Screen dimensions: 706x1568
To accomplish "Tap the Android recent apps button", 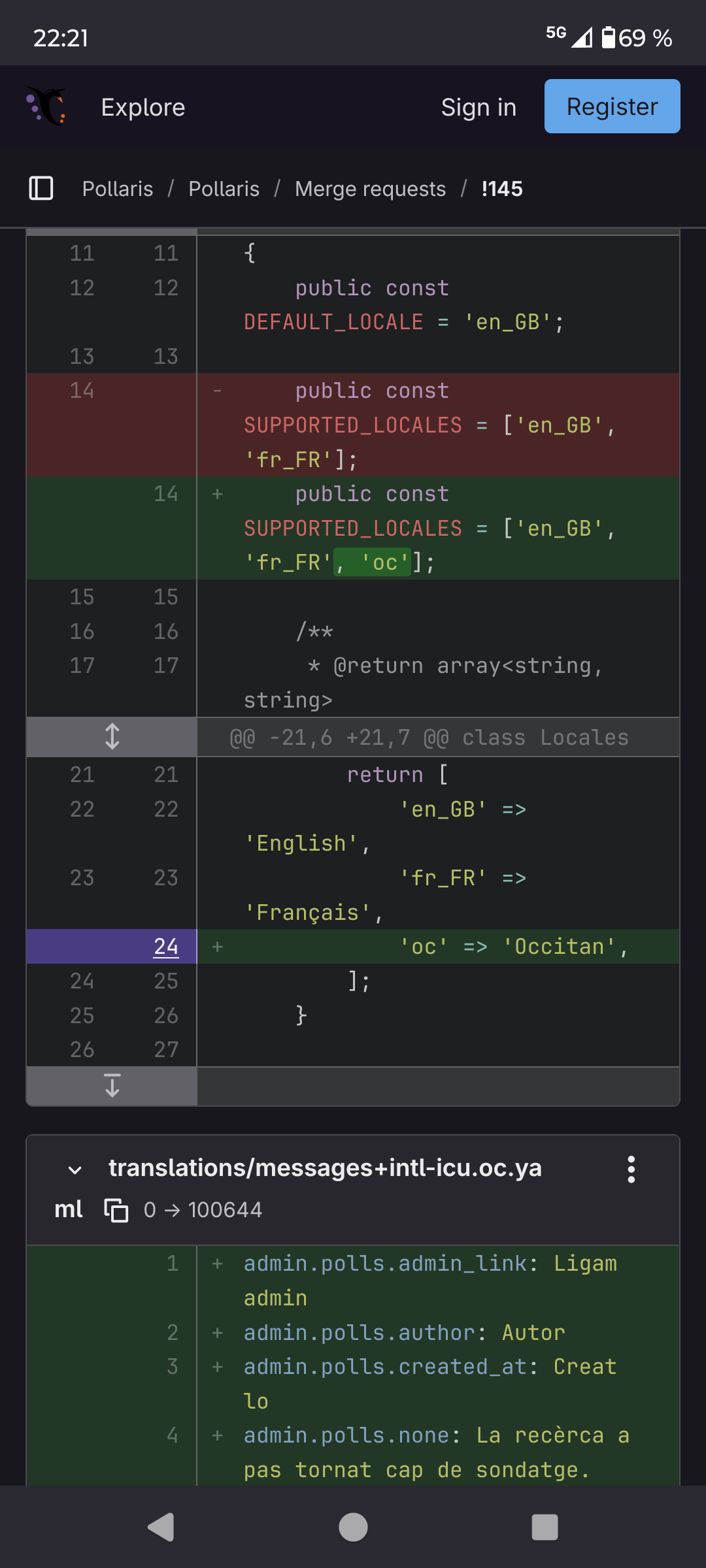I will [x=545, y=1527].
